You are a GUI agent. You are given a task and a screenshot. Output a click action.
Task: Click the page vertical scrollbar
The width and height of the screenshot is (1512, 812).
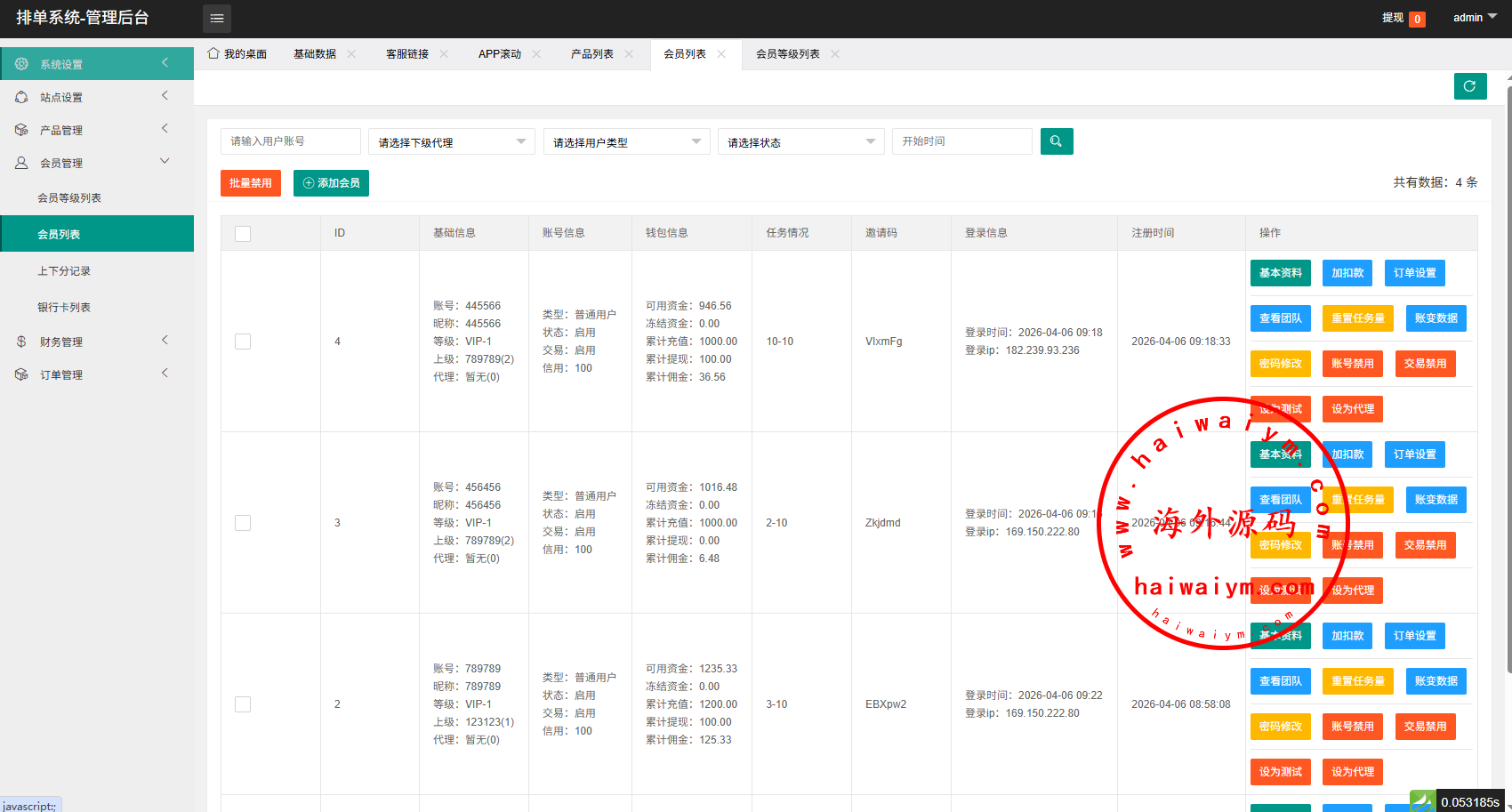[1508, 356]
